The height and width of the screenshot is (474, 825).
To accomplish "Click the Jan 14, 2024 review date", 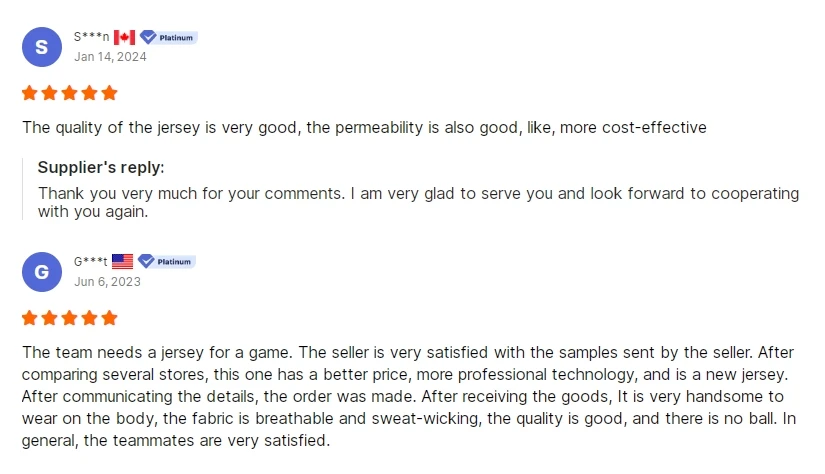I will tap(110, 56).
